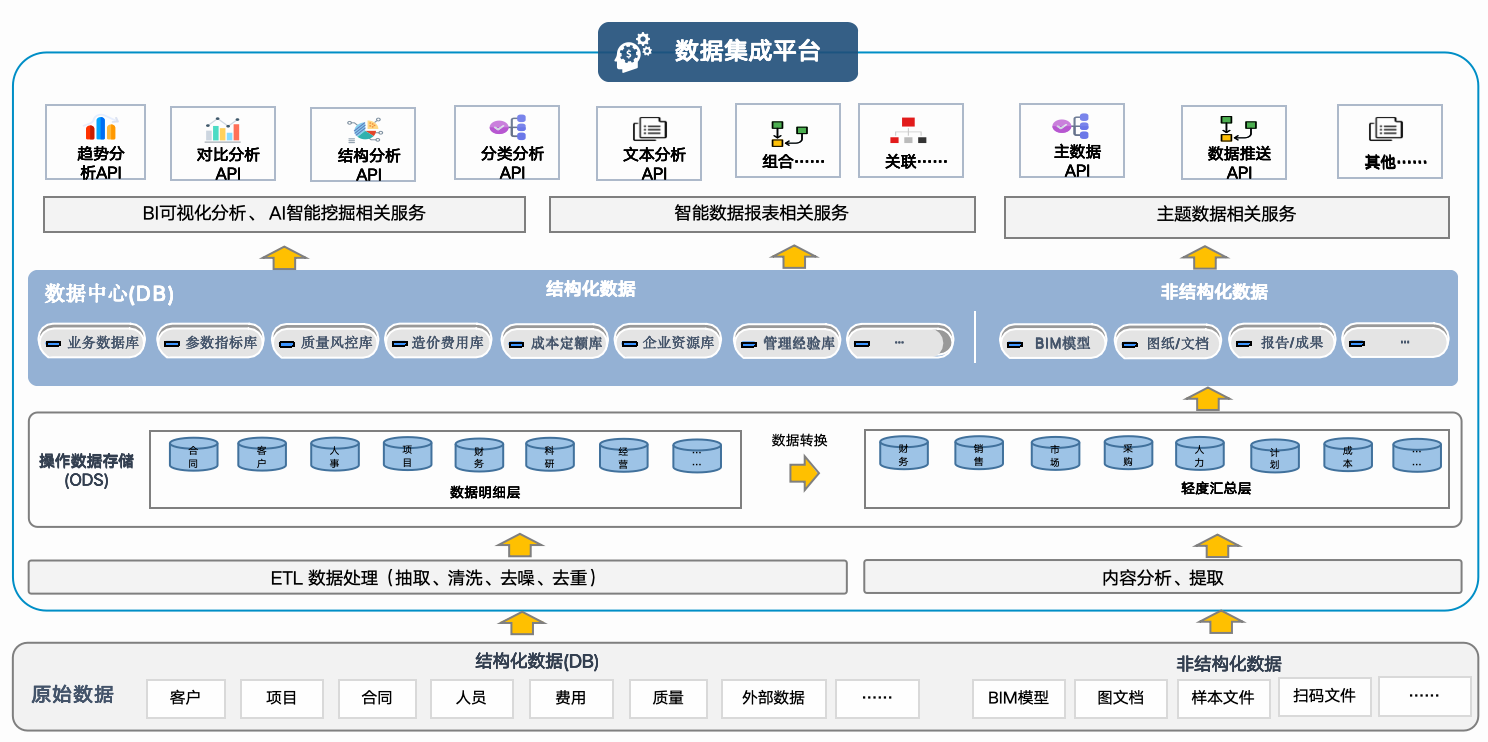Select the 管理经验库 pill

[787, 343]
